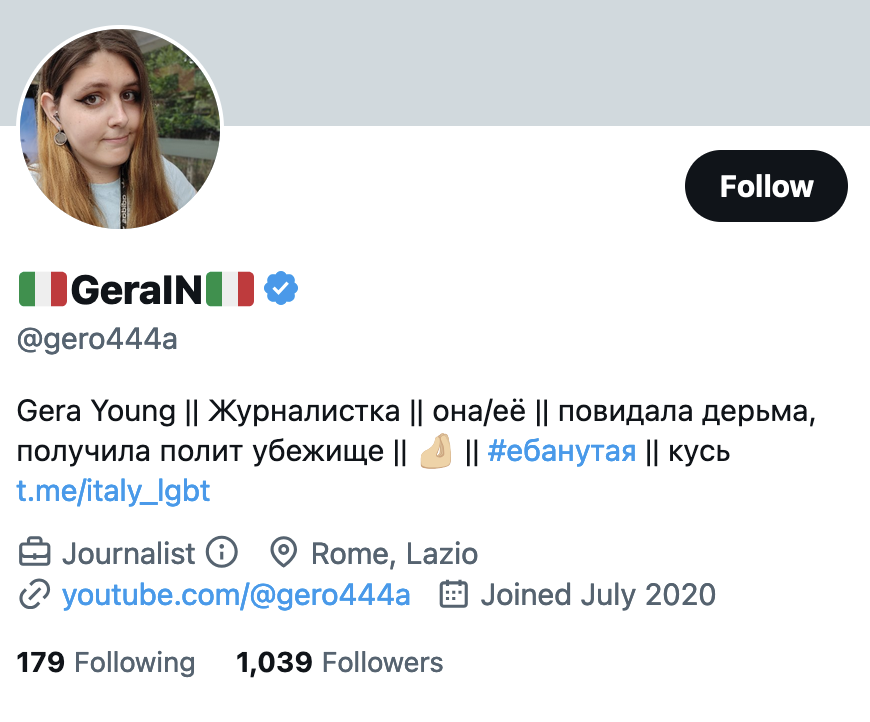Click the calendar joined-date icon
This screenshot has height=722, width=870.
pyautogui.click(x=454, y=595)
